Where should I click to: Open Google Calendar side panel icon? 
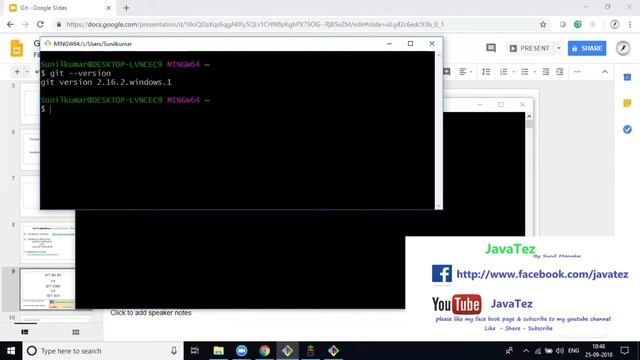627,77
